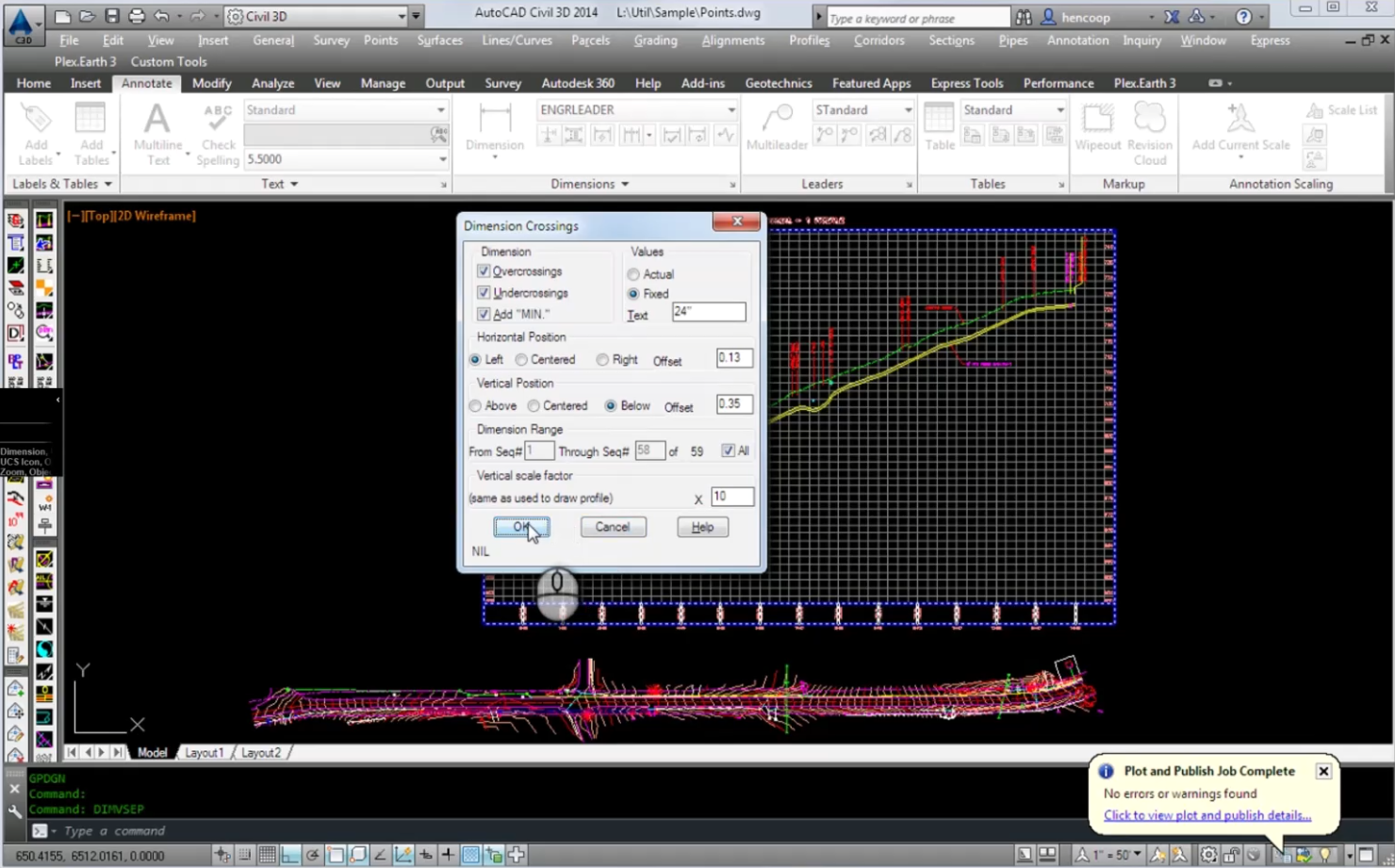Select Right horizontal position option
The height and width of the screenshot is (868, 1395).
tap(602, 360)
